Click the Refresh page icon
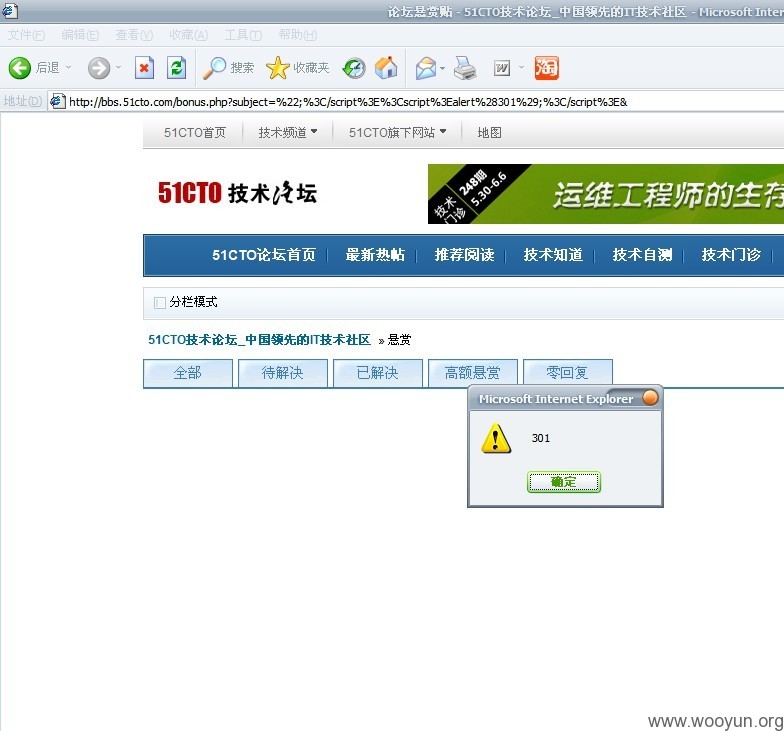784x731 pixels. coord(176,68)
